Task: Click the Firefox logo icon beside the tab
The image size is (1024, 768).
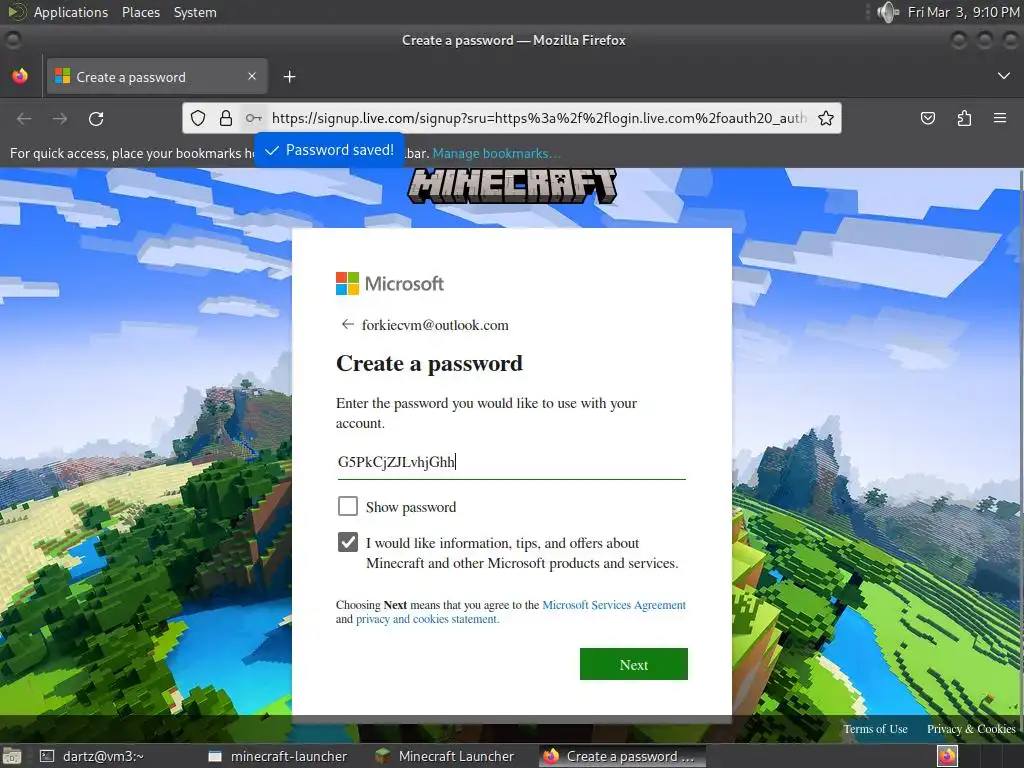Action: pos(20,76)
